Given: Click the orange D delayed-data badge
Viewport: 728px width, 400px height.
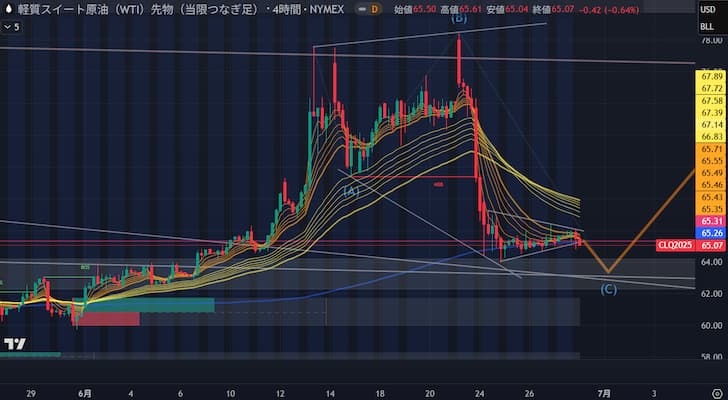Looking at the screenshot, I should (x=374, y=9).
